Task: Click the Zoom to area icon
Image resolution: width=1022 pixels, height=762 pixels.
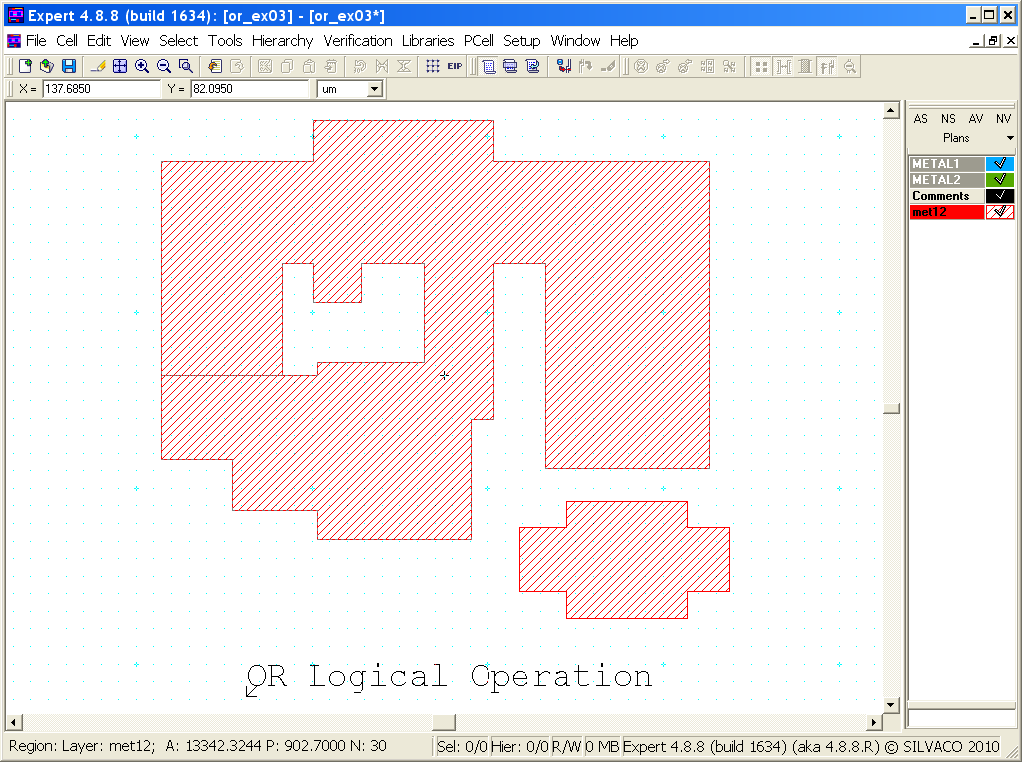Action: (x=186, y=66)
